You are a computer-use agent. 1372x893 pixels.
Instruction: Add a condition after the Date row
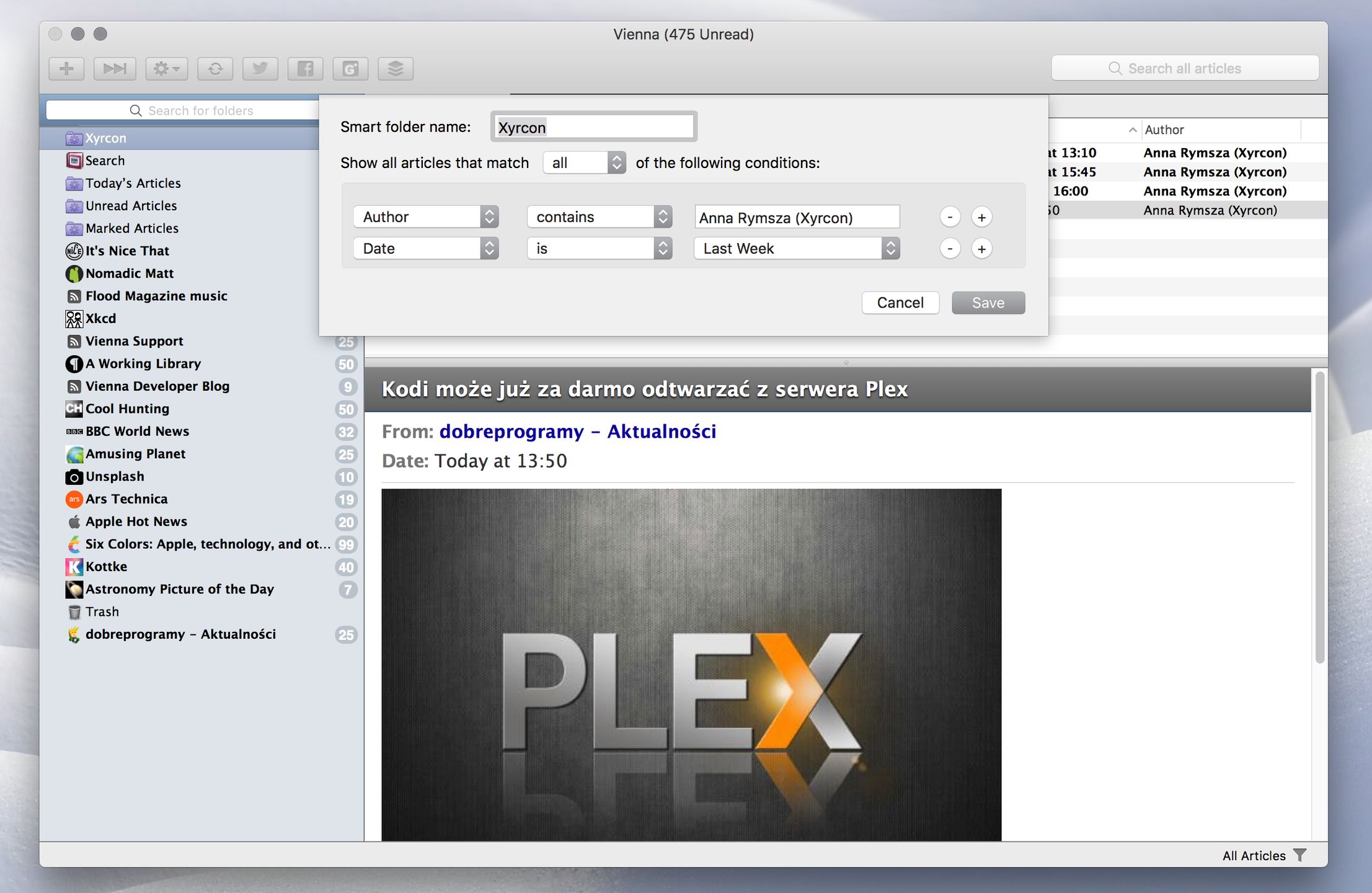981,249
